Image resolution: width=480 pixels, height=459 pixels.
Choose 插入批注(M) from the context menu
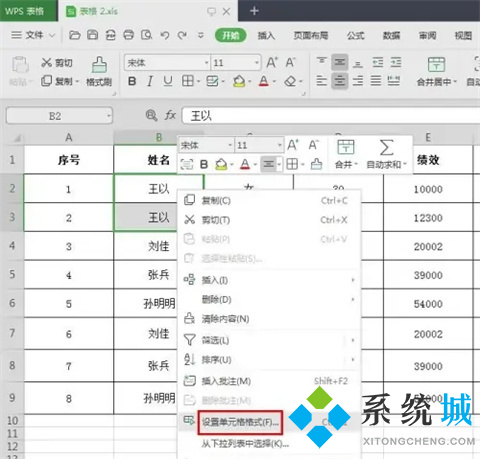click(269, 381)
